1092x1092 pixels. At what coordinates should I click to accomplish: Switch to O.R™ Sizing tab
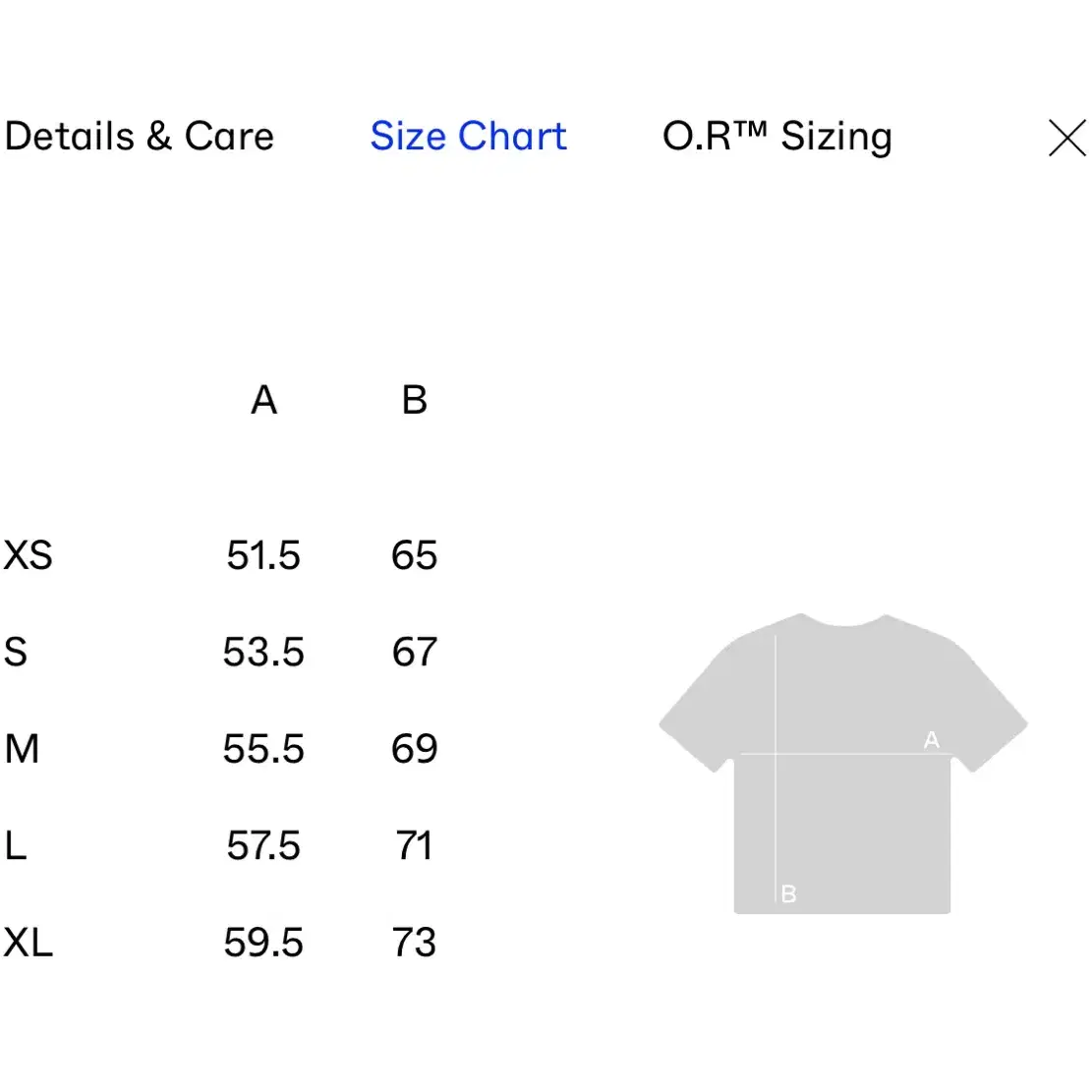pos(777,137)
